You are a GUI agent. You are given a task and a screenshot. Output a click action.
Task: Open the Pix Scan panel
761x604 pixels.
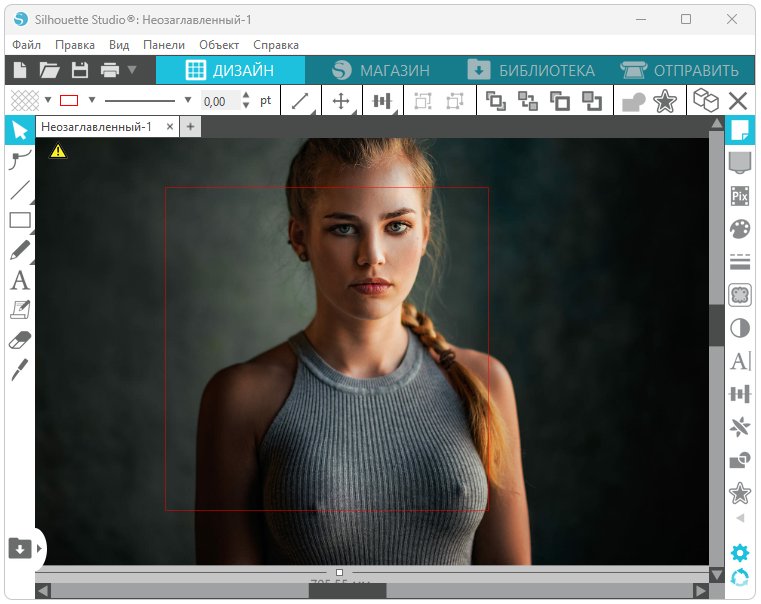tap(740, 196)
